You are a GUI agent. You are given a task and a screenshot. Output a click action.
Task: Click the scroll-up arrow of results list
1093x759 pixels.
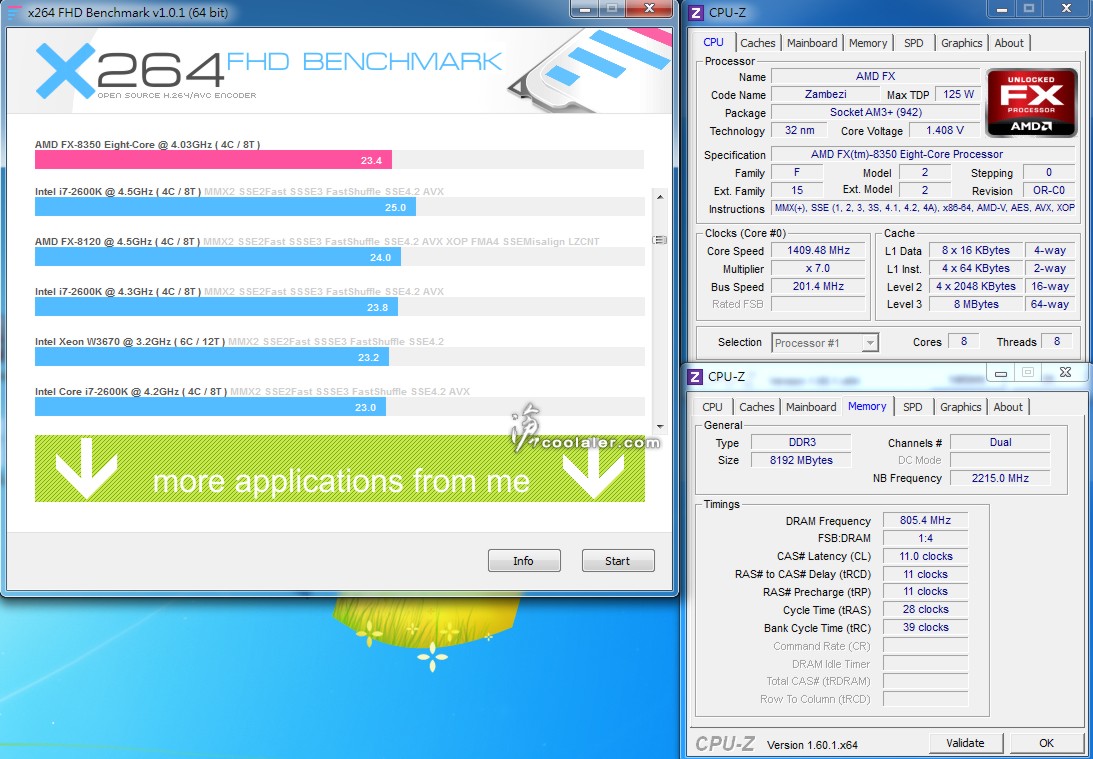click(659, 197)
